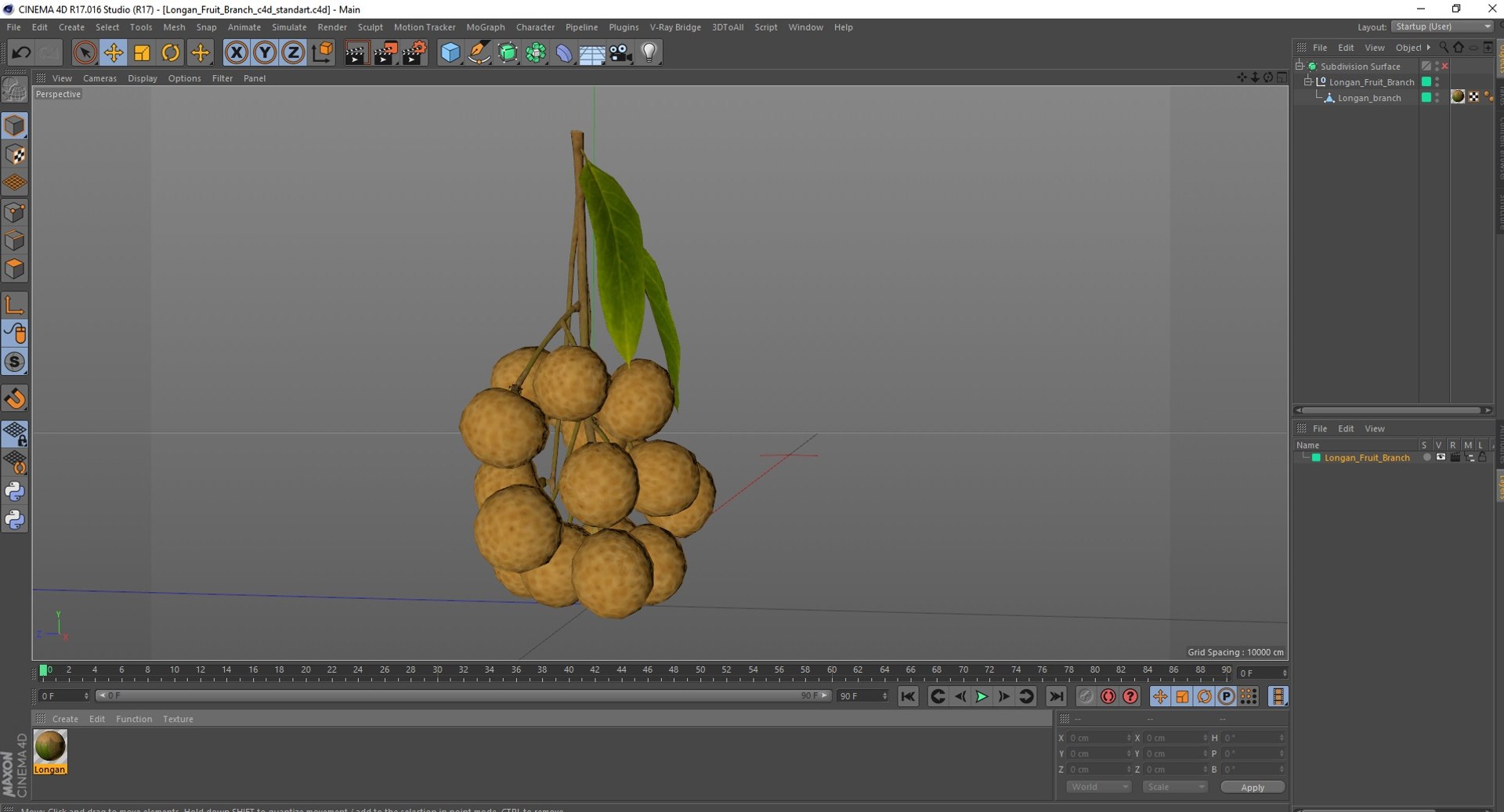This screenshot has height=812, width=1504.
Task: Open the Render menu
Action: [x=332, y=27]
